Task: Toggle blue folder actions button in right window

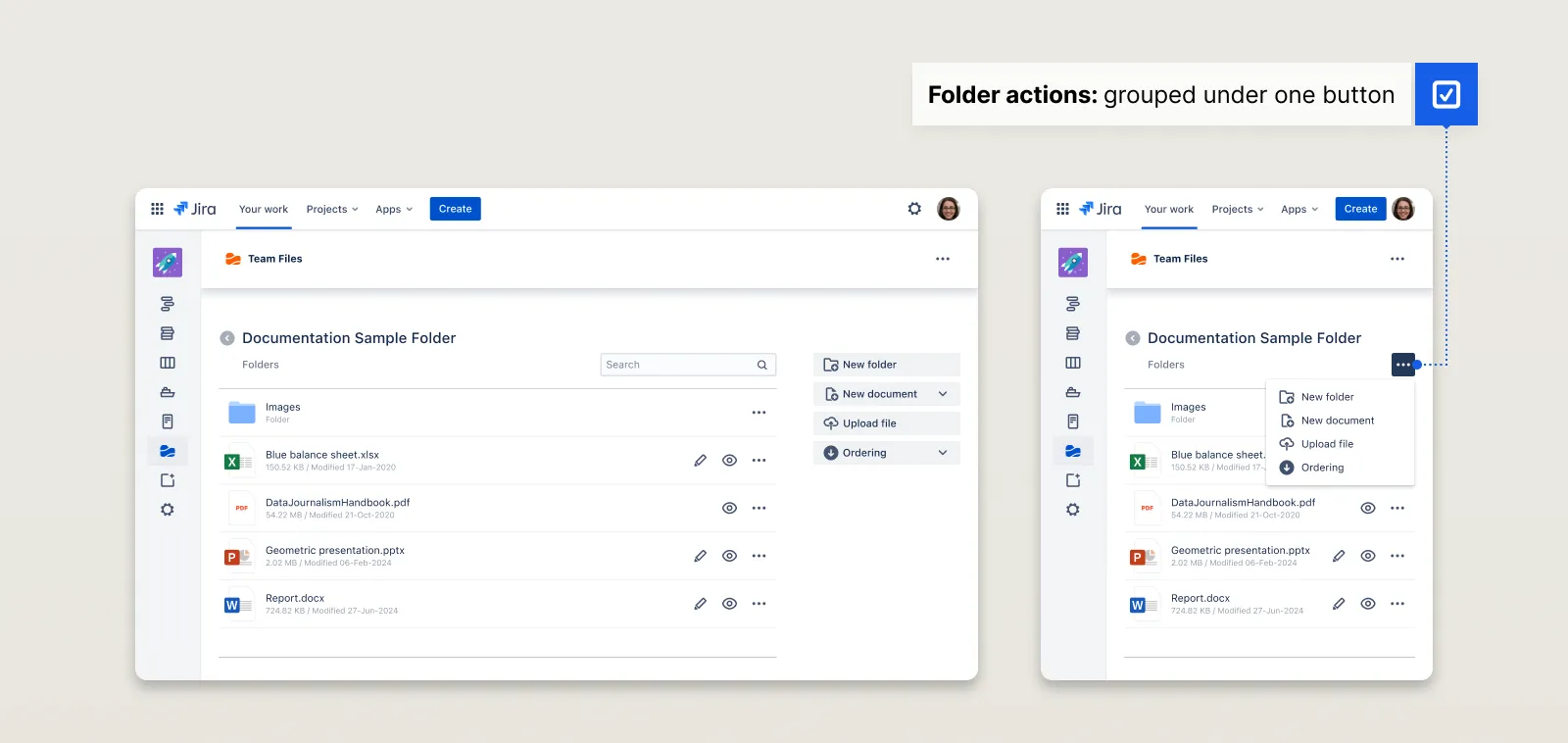Action: 1403,365
